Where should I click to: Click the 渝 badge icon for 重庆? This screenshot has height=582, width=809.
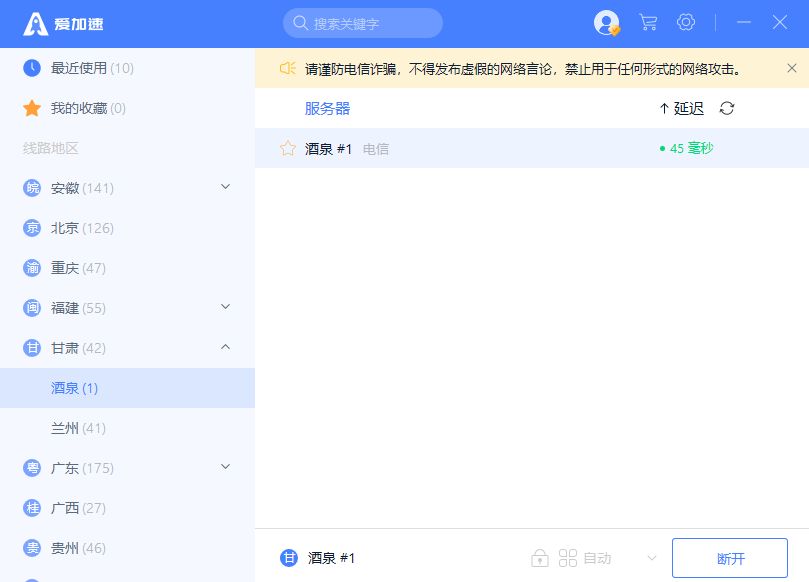(x=32, y=268)
